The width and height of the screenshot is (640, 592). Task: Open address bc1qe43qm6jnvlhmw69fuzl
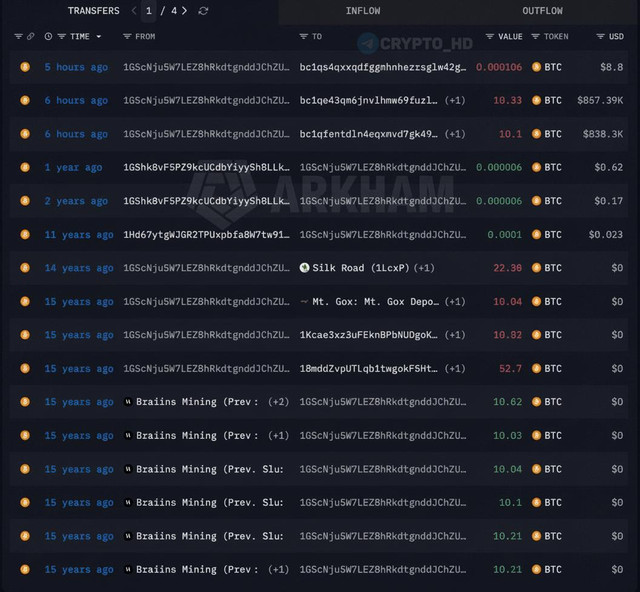(x=368, y=100)
